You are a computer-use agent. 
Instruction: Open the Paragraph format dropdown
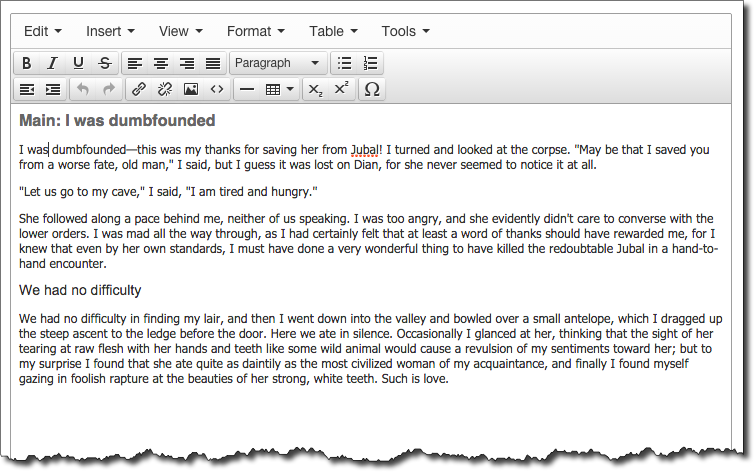277,63
